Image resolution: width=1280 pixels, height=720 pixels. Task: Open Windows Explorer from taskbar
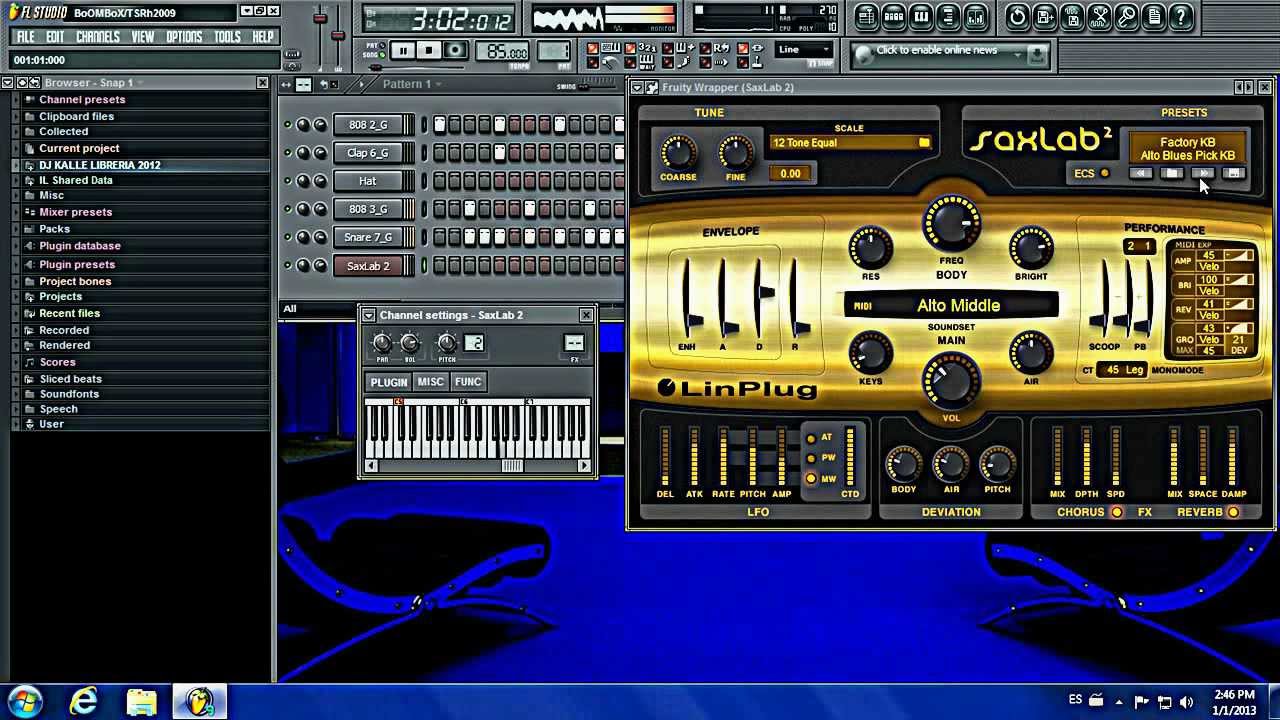[142, 701]
